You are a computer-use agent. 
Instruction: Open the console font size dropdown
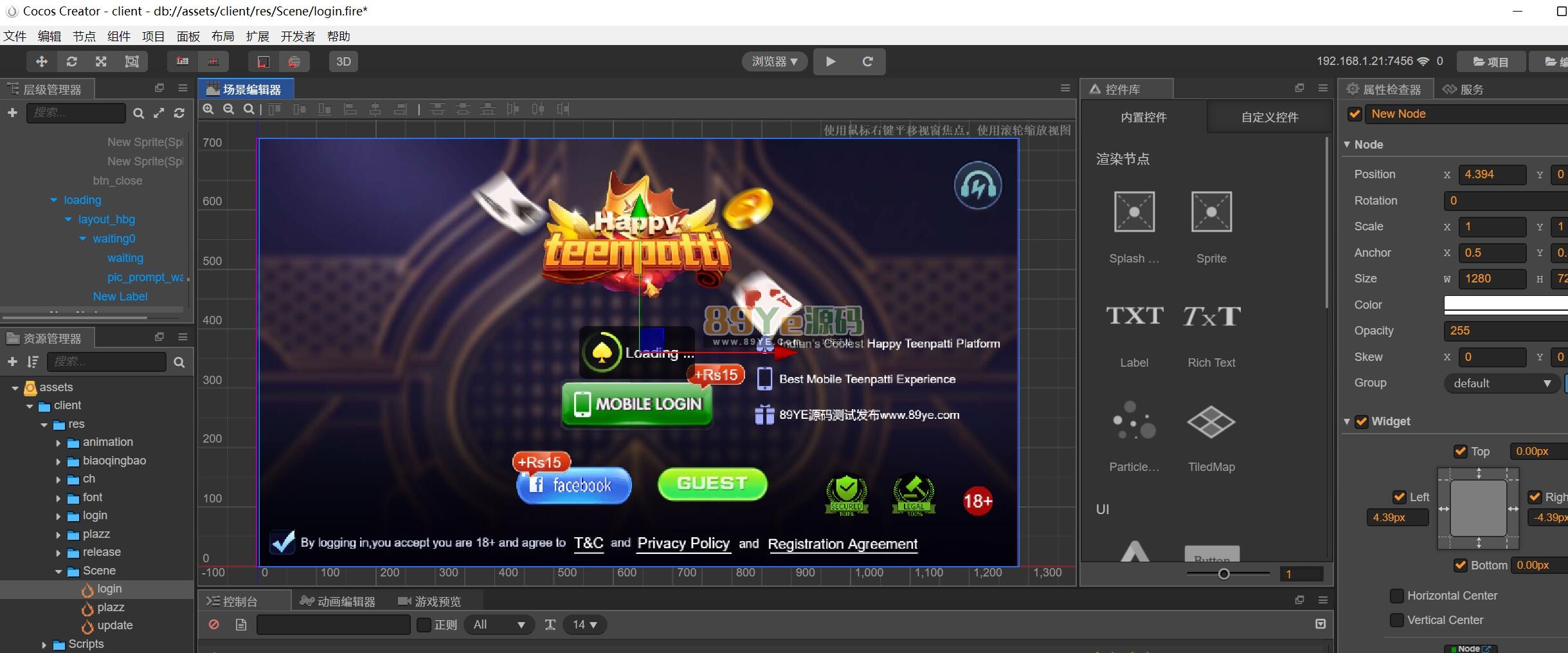[585, 625]
